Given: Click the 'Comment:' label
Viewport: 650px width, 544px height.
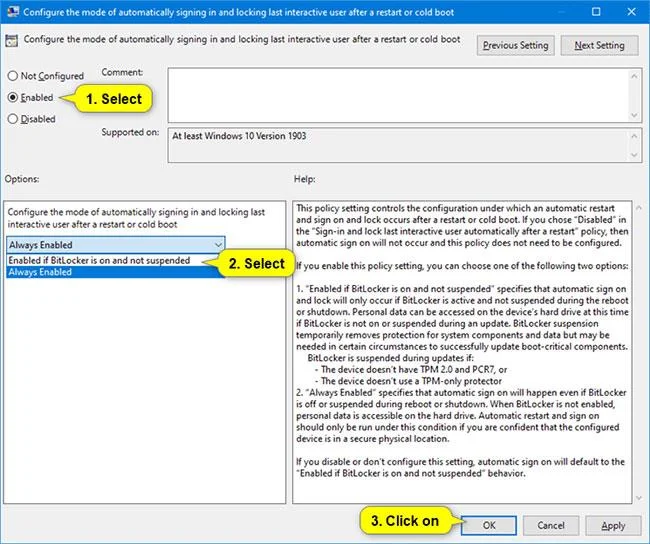Looking at the screenshot, I should click(x=122, y=72).
